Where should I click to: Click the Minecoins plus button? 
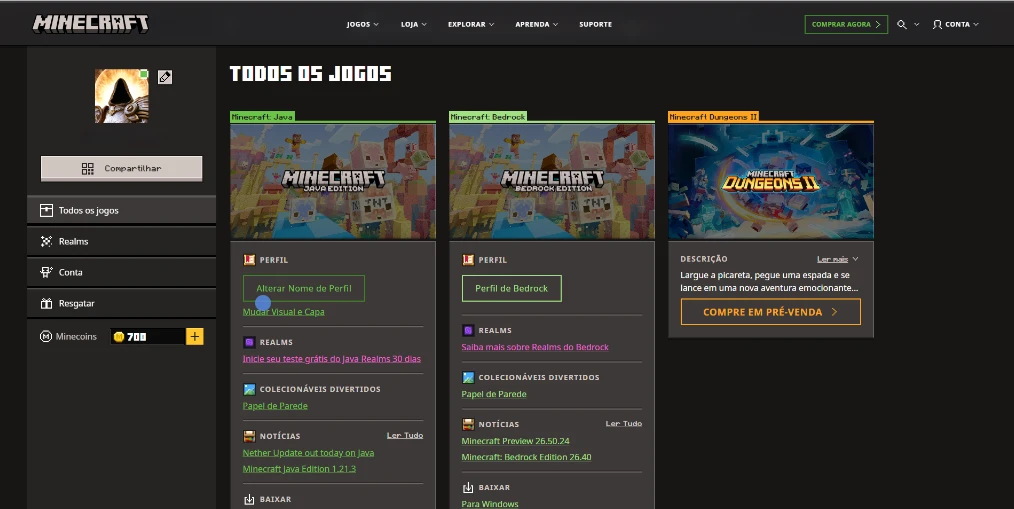(x=195, y=336)
